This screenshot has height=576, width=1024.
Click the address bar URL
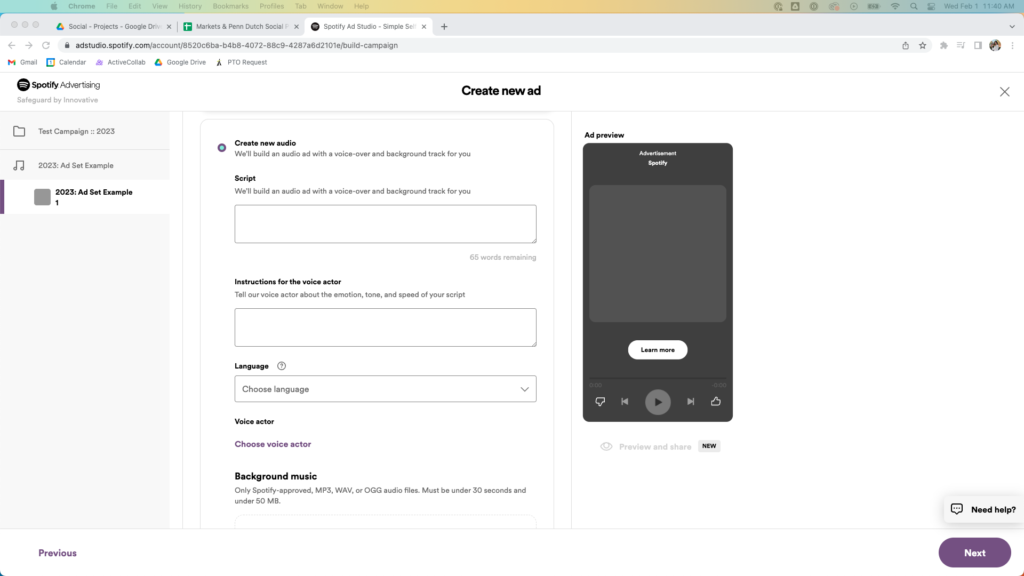click(x=236, y=45)
